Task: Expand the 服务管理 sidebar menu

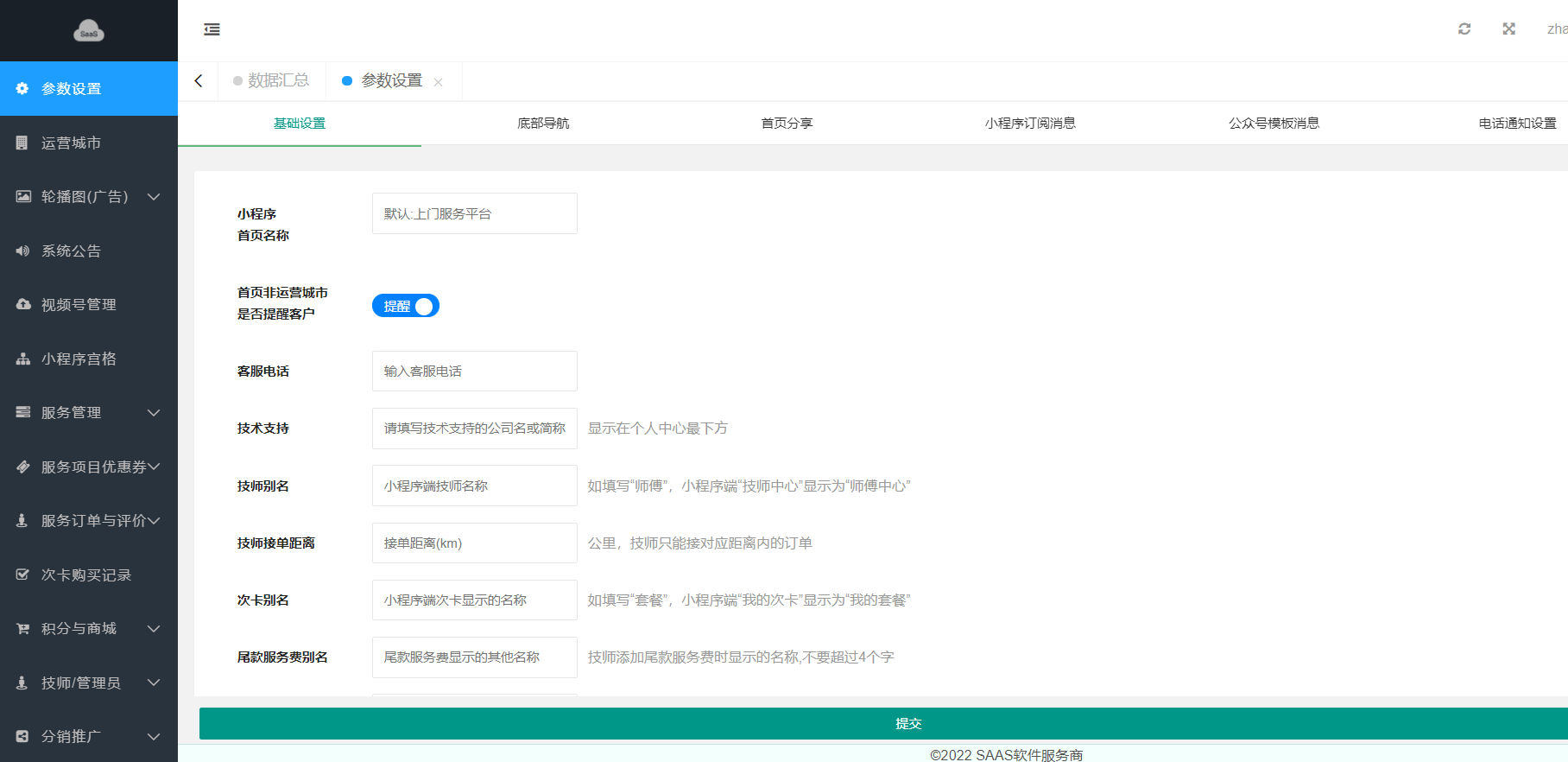Action: point(154,412)
